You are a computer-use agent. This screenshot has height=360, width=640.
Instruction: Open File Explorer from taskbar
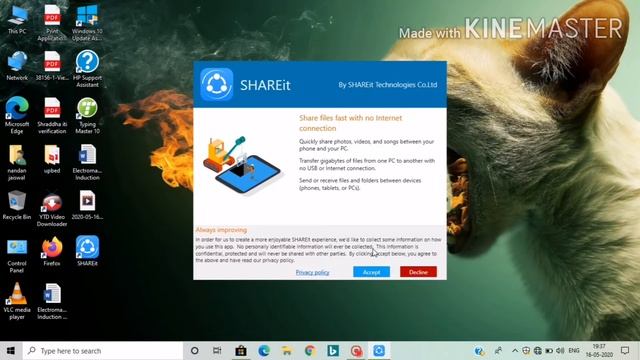coord(287,351)
